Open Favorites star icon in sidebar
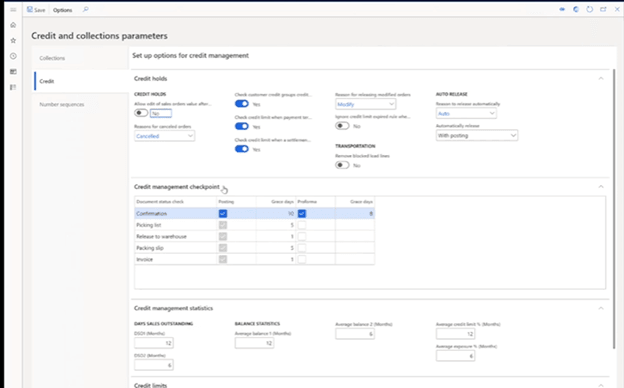This screenshot has width=624, height=388. pyautogui.click(x=13, y=41)
